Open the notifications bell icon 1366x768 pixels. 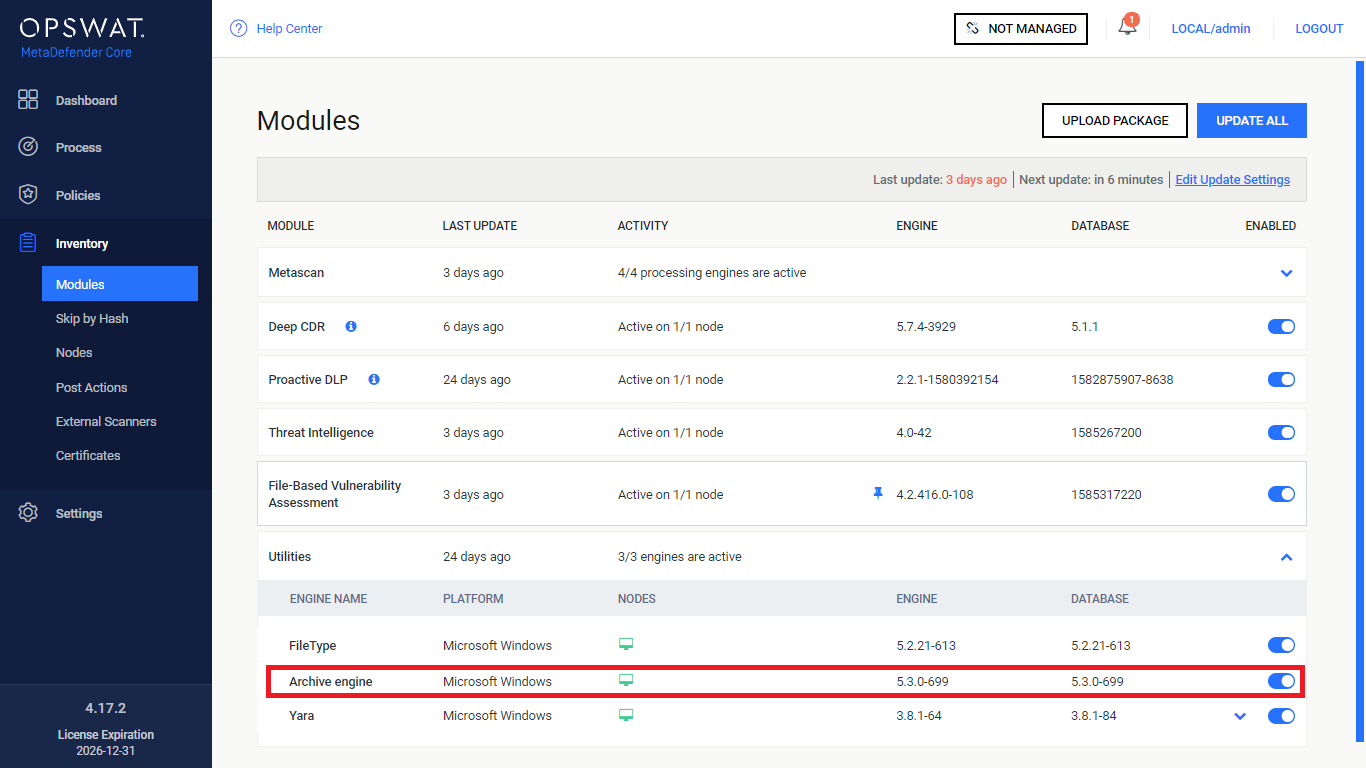point(1127,27)
